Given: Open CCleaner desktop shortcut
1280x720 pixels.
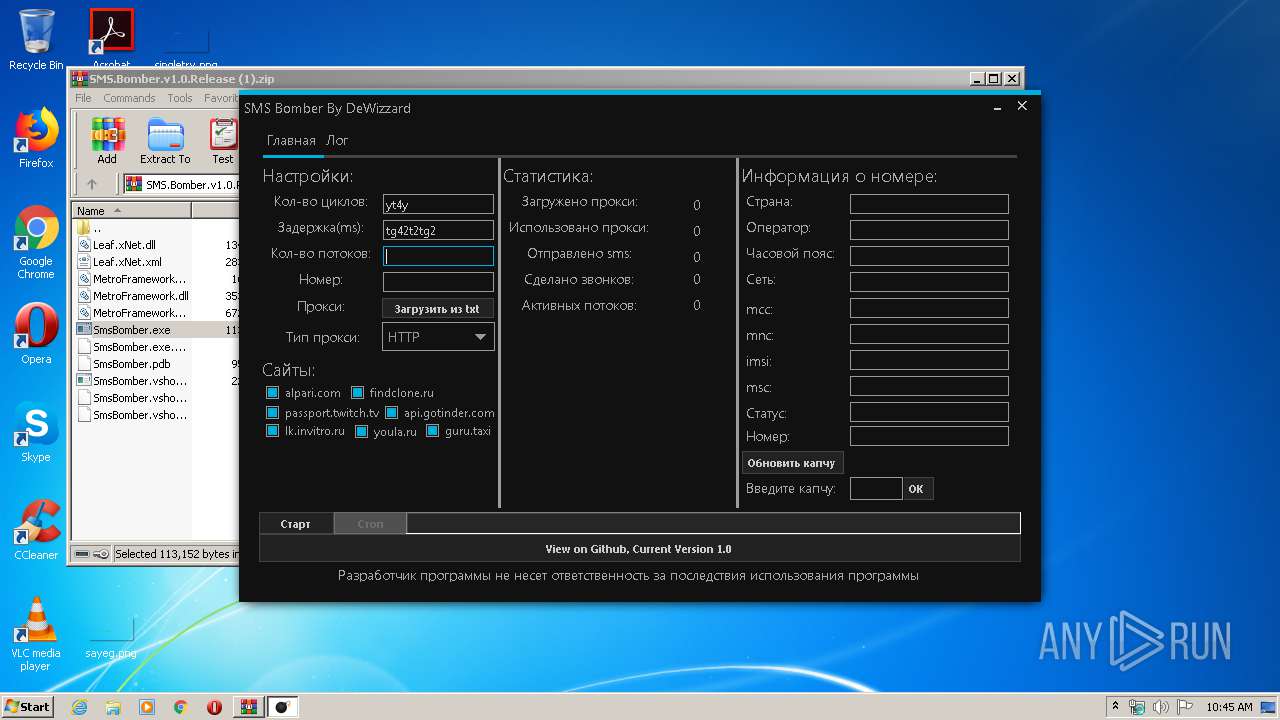Looking at the screenshot, I should pos(36,530).
